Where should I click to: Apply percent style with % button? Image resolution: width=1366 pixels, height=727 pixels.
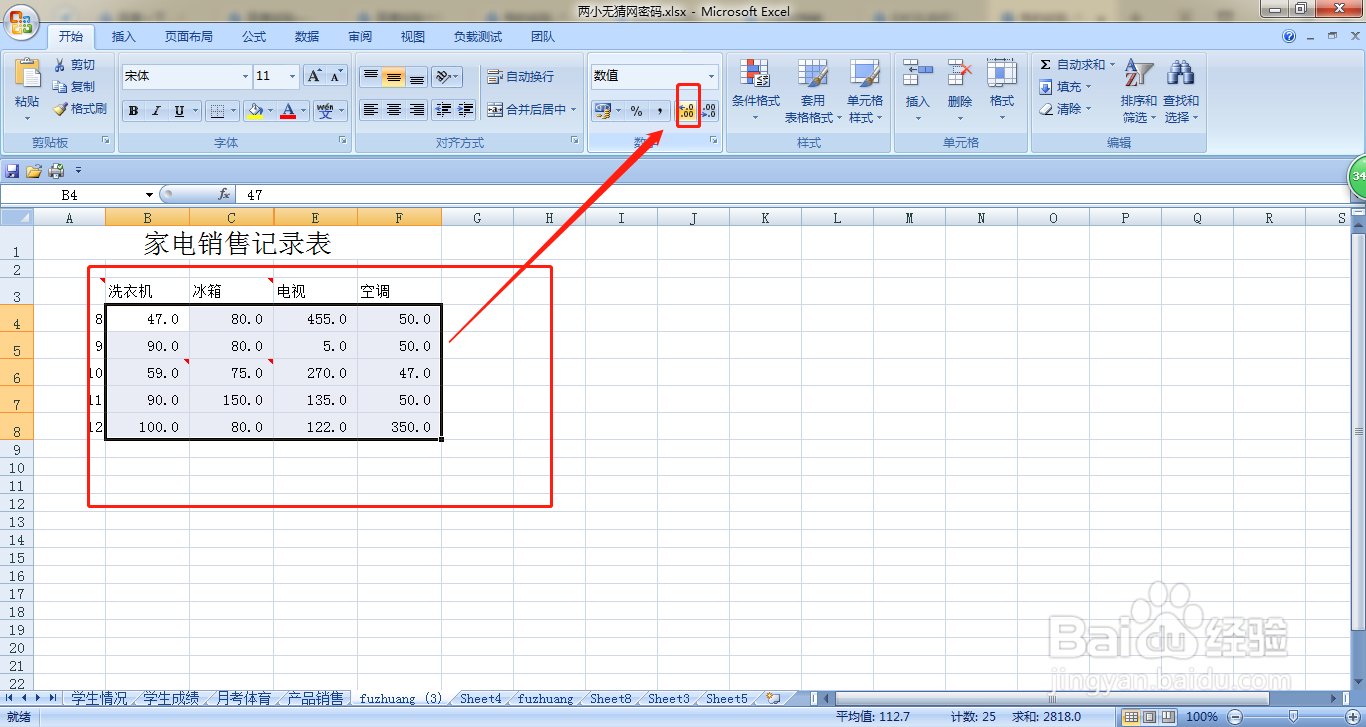click(x=636, y=111)
